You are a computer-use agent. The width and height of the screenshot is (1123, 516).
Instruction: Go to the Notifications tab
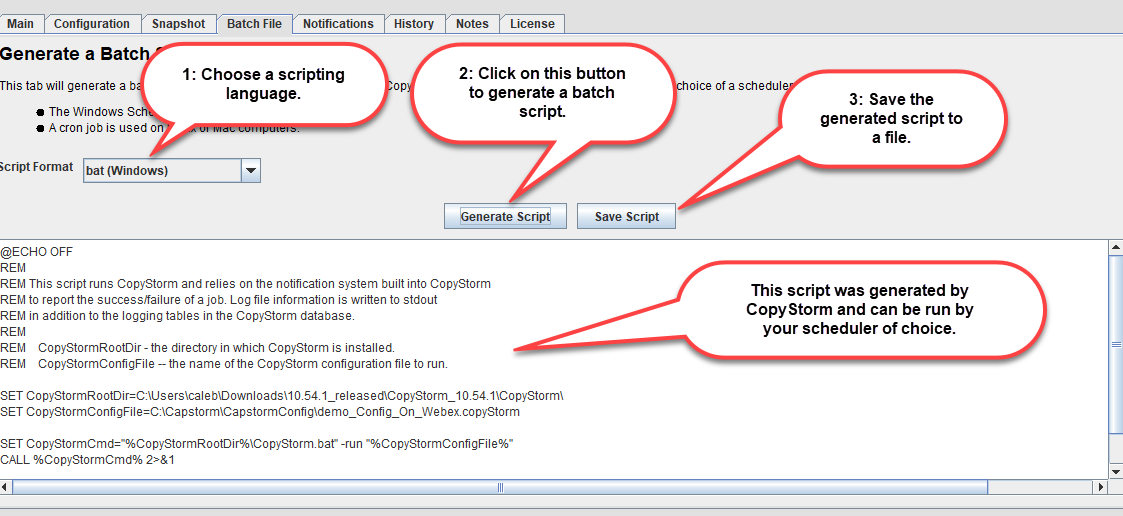(338, 24)
